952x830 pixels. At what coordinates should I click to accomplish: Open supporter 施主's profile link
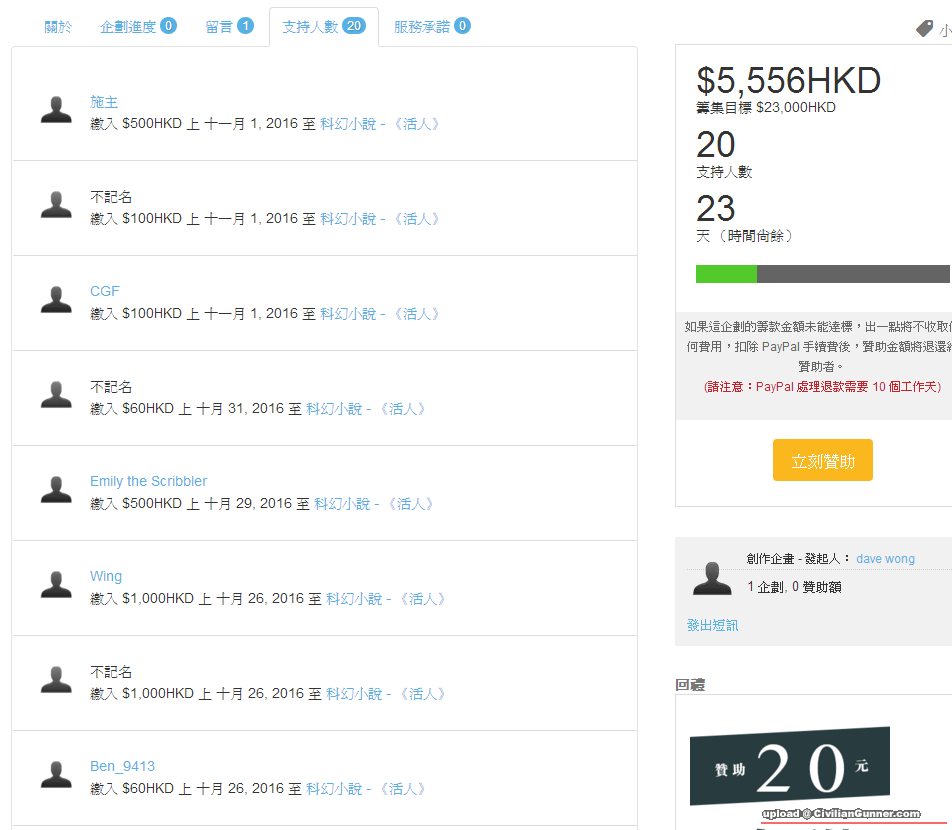tap(104, 102)
